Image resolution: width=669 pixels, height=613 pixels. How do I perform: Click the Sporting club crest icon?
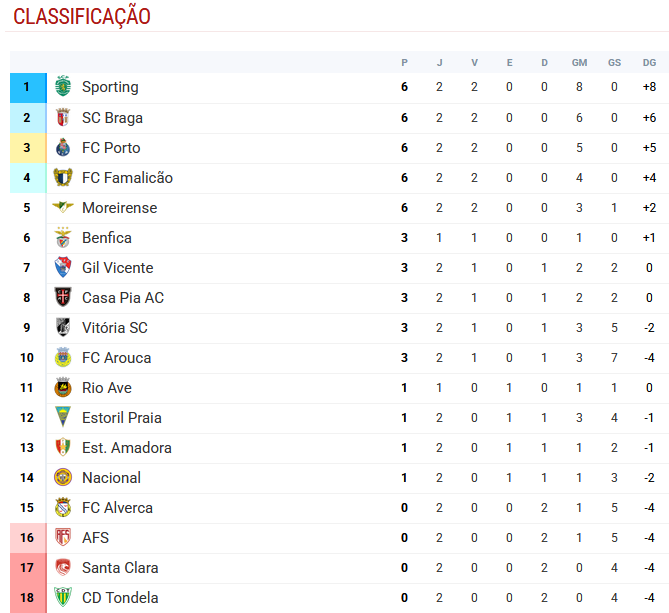(63, 87)
